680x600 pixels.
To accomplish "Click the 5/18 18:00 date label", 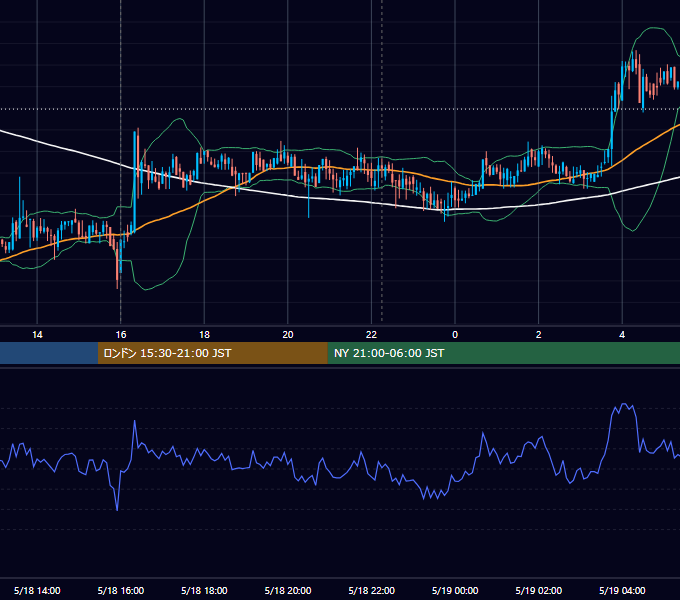I will [204, 590].
